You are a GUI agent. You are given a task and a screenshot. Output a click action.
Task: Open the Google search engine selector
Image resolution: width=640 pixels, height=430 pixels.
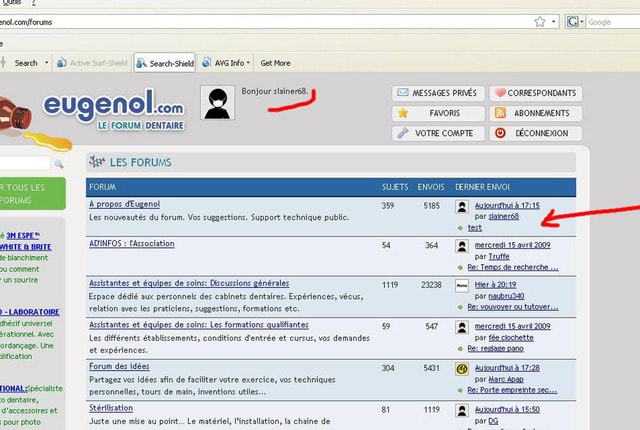(x=576, y=21)
